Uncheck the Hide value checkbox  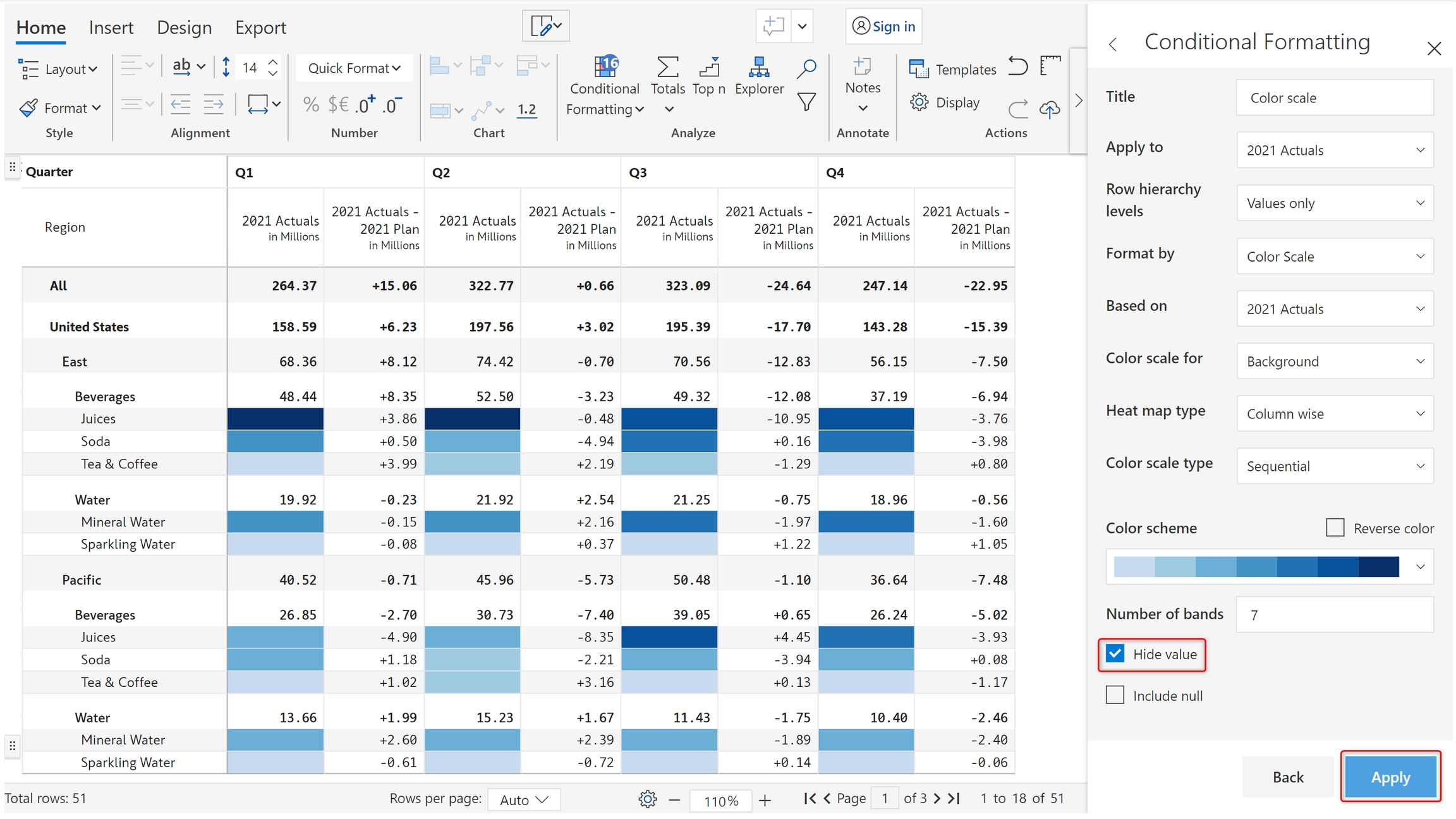(1115, 653)
